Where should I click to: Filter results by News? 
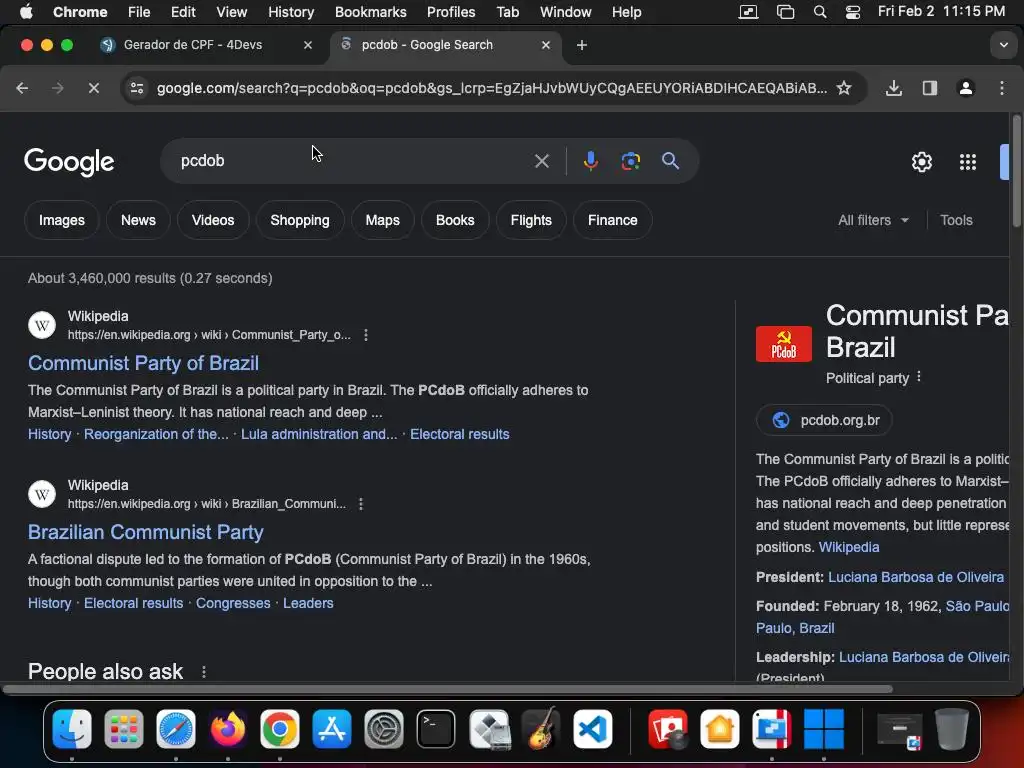[x=138, y=220]
